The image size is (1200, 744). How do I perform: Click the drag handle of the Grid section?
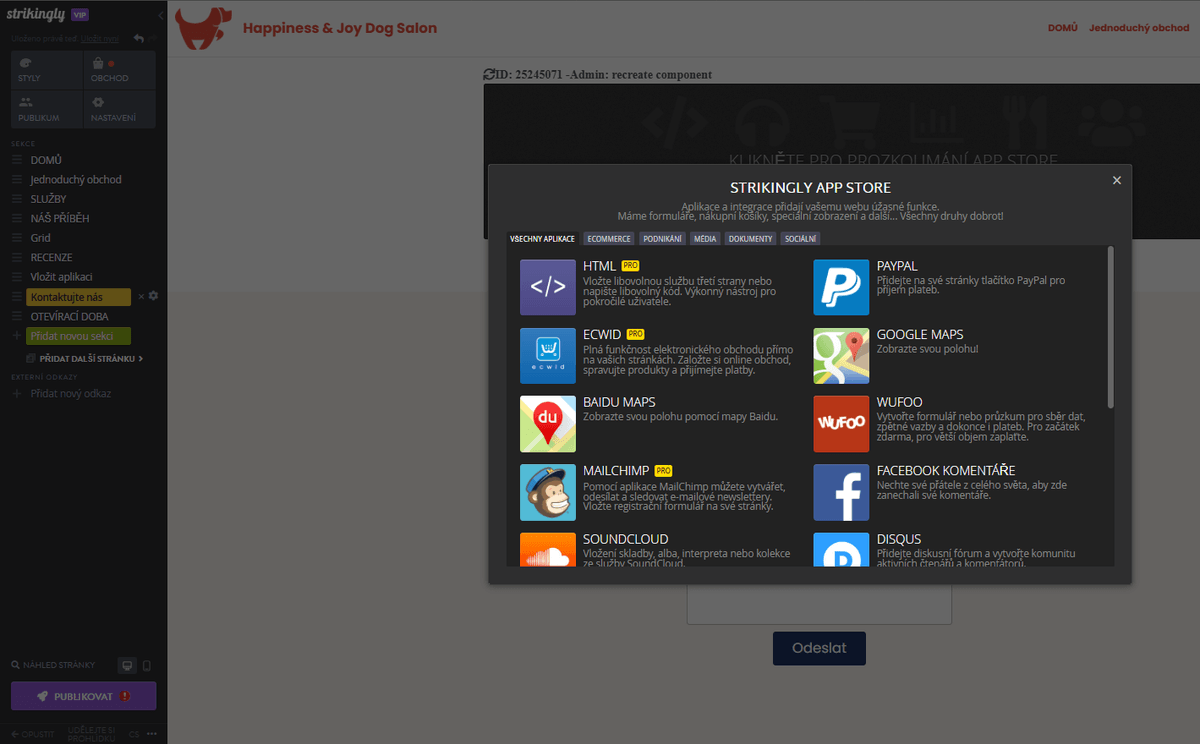17,238
